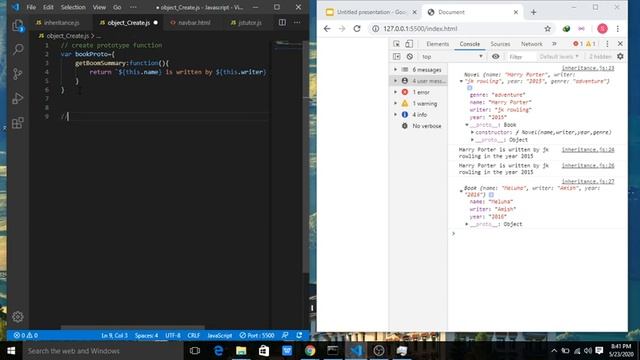Open Source Control view in VS Code
The image size is (640, 360).
pyautogui.click(x=18, y=74)
